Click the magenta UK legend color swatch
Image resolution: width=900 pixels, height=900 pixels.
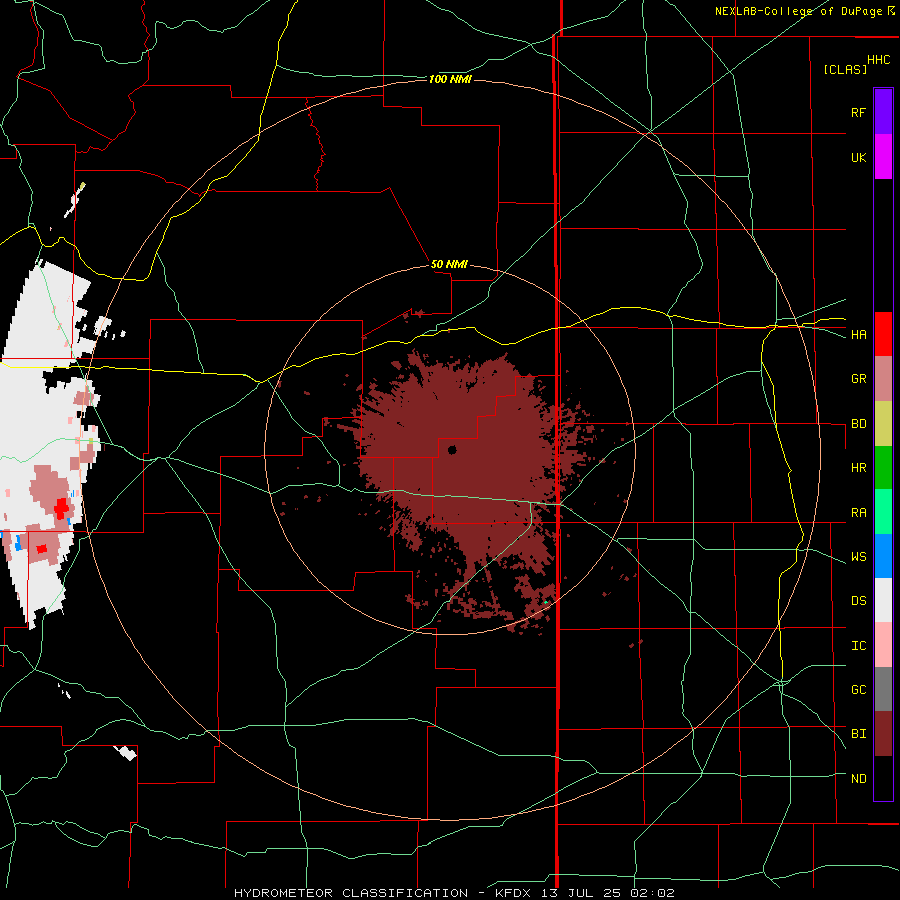point(883,157)
